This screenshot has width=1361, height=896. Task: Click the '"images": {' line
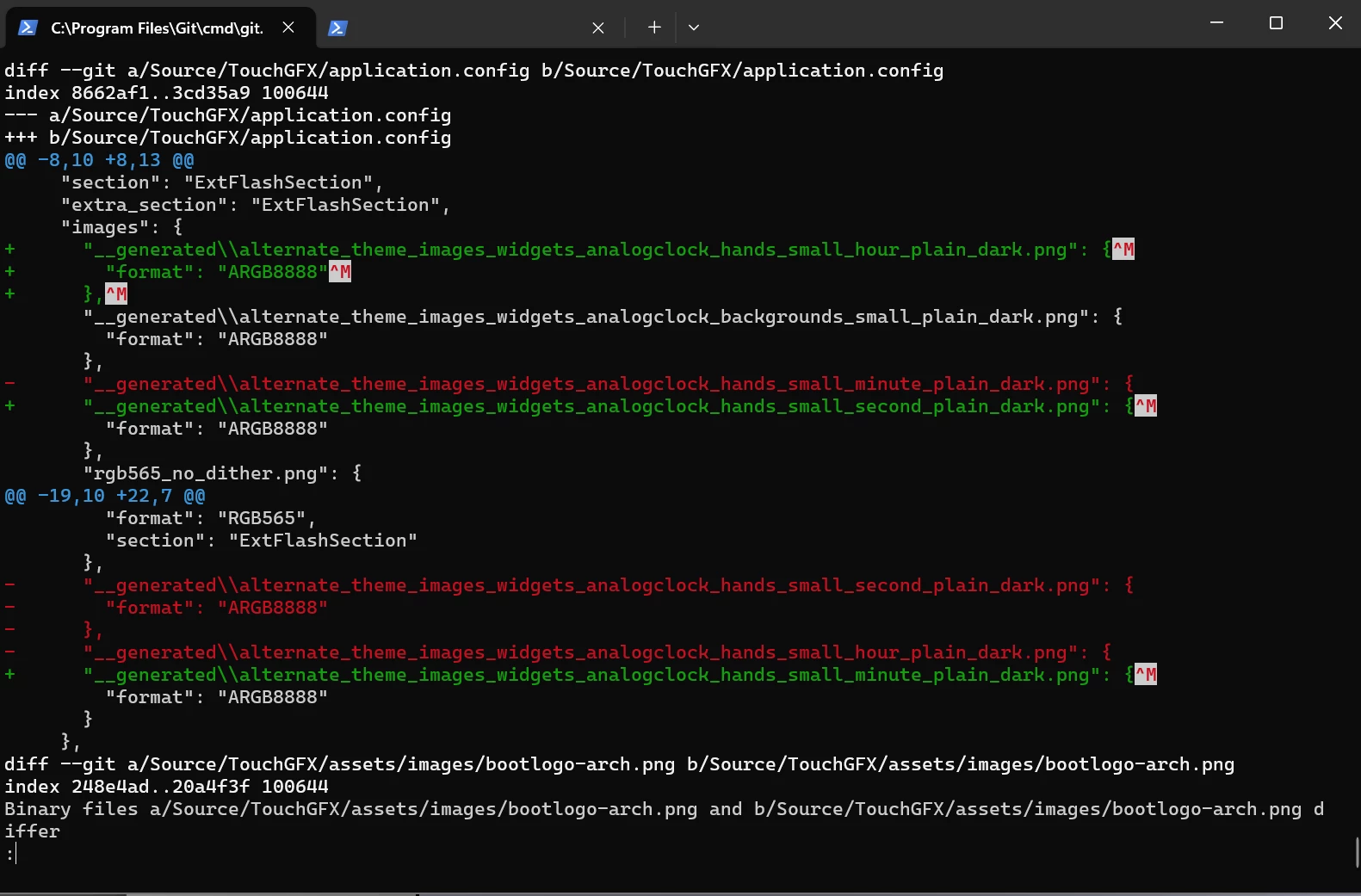[121, 227]
